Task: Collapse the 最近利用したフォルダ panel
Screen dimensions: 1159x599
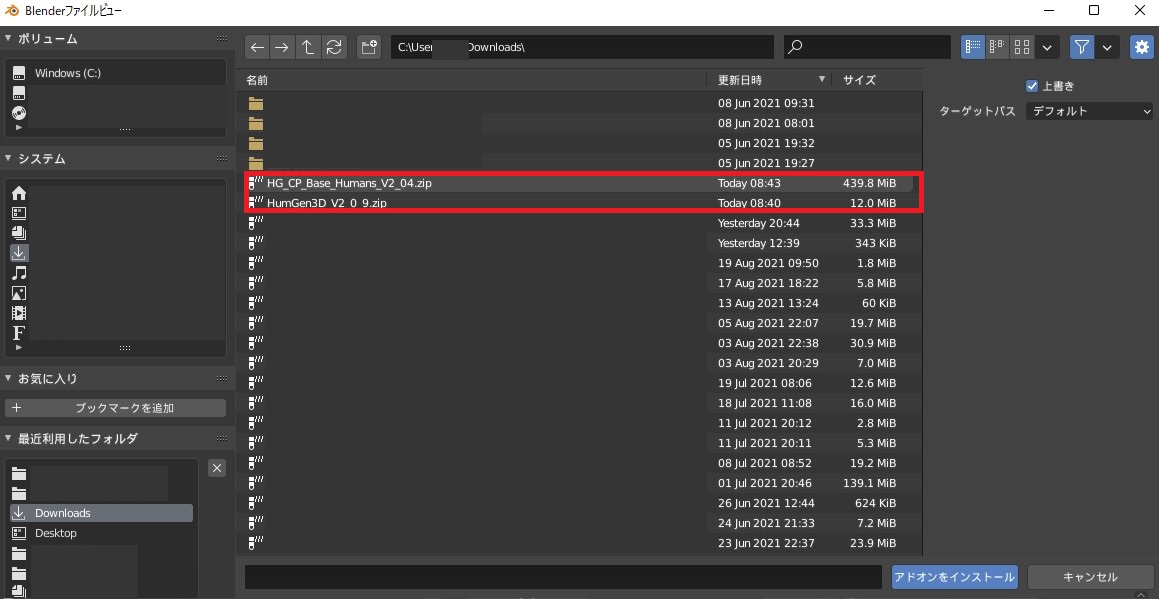Action: 9,438
